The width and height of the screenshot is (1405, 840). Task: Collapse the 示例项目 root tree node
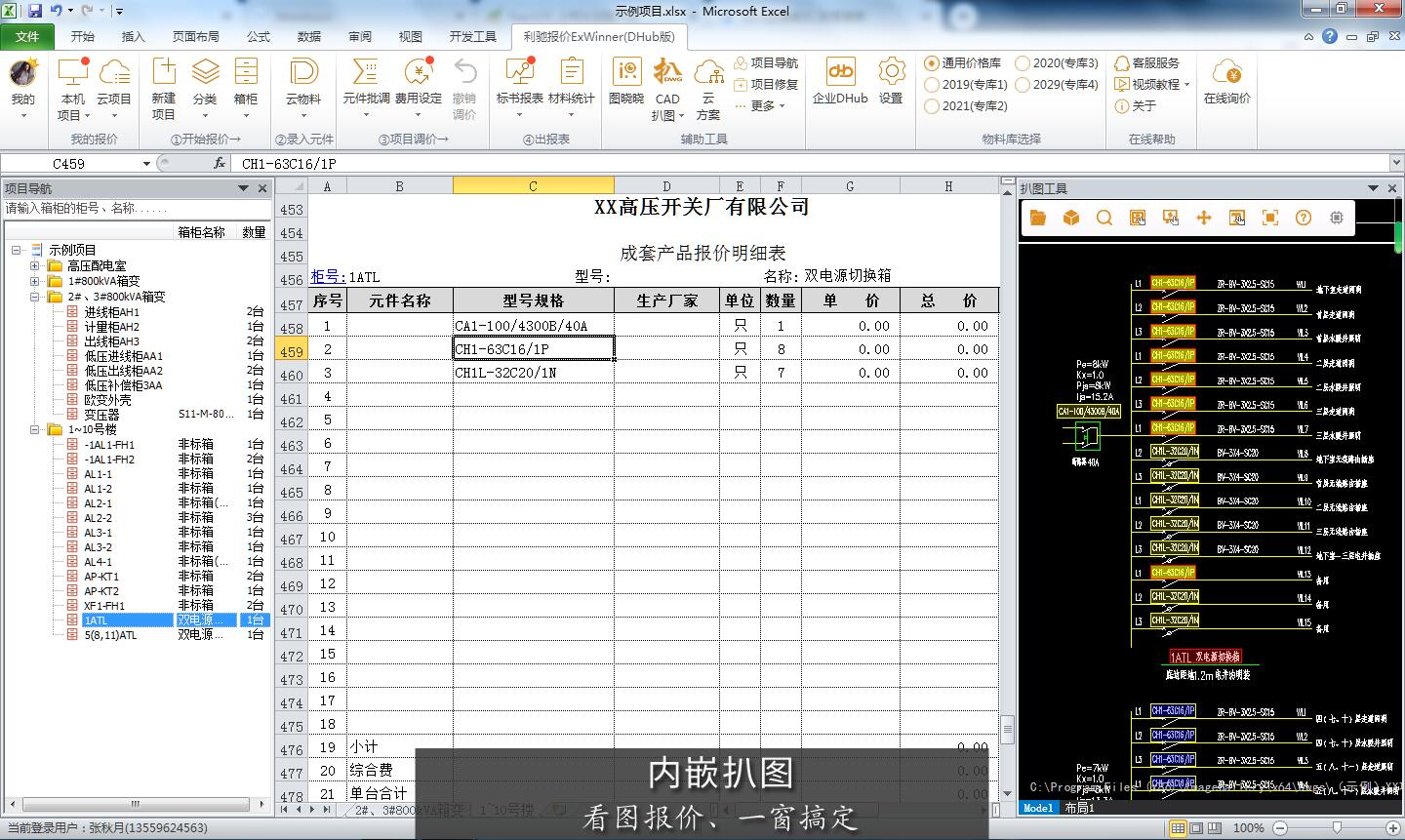[x=17, y=251]
